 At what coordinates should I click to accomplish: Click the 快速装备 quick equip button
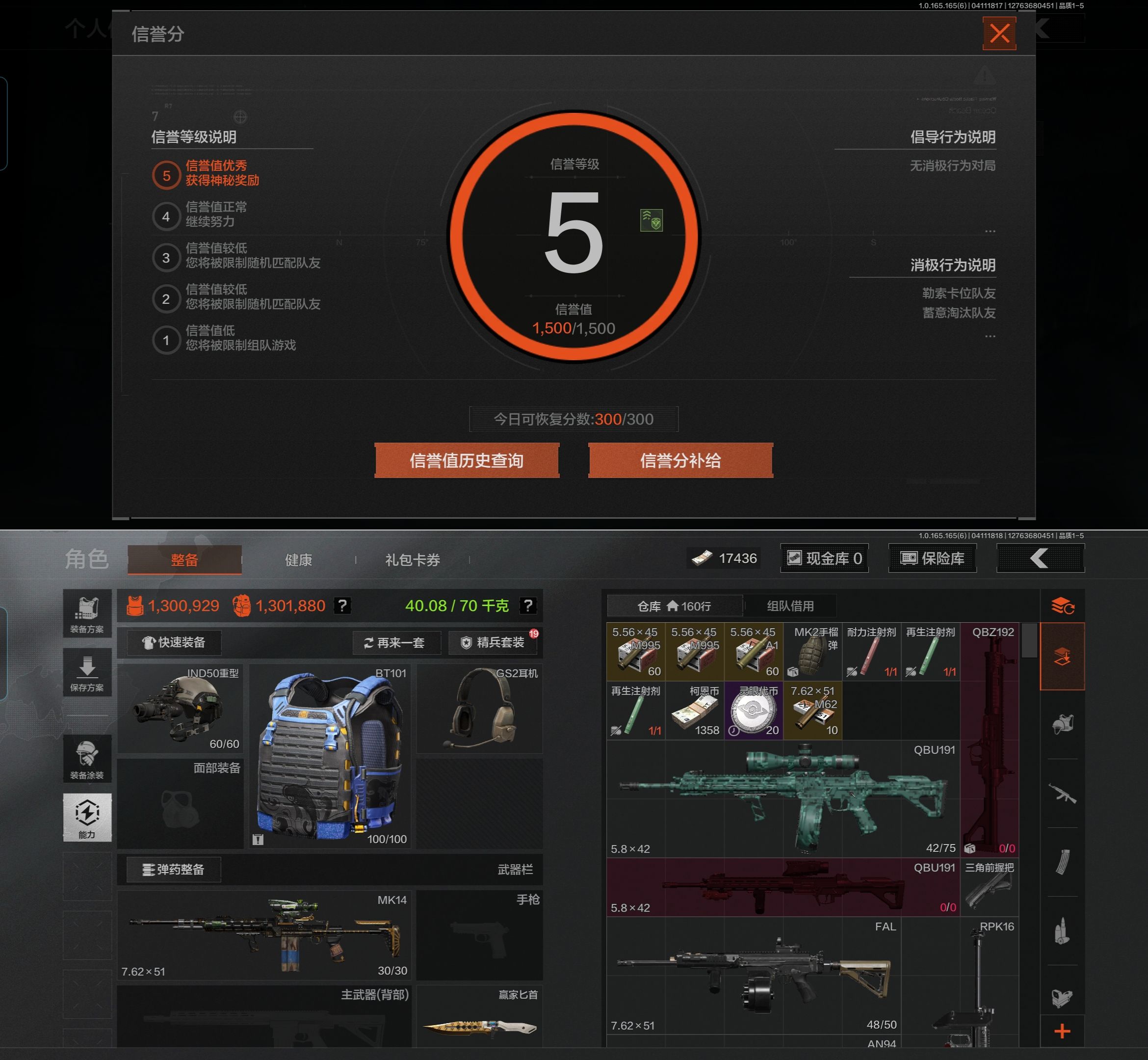174,642
